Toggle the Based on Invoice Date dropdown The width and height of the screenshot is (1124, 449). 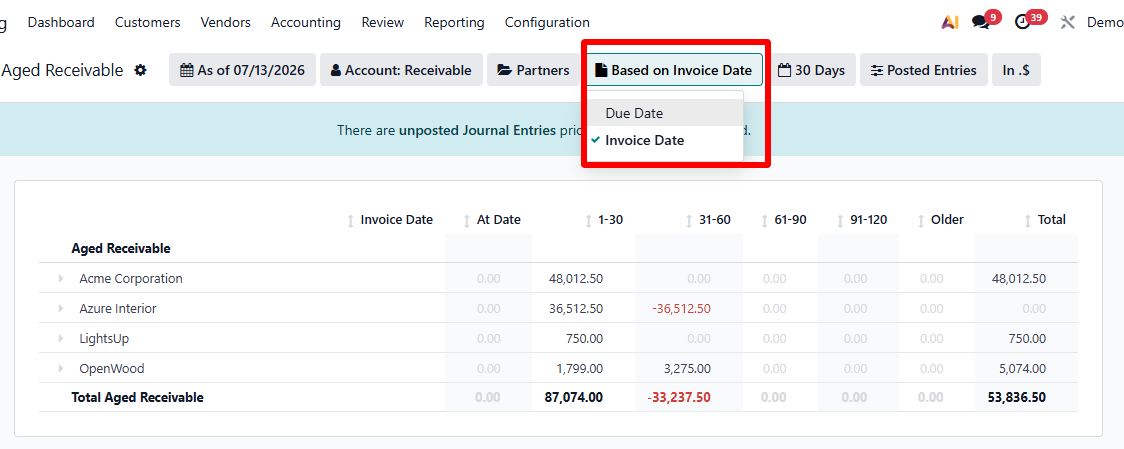[673, 70]
